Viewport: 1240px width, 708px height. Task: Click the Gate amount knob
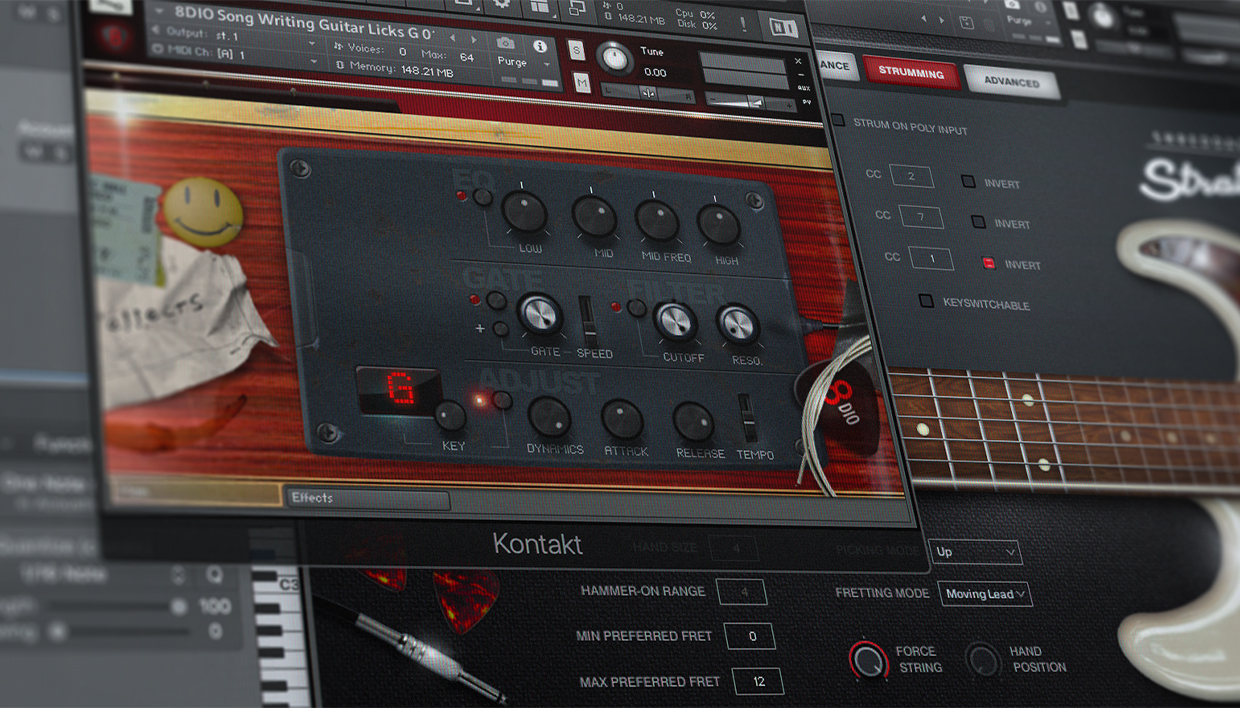[540, 314]
